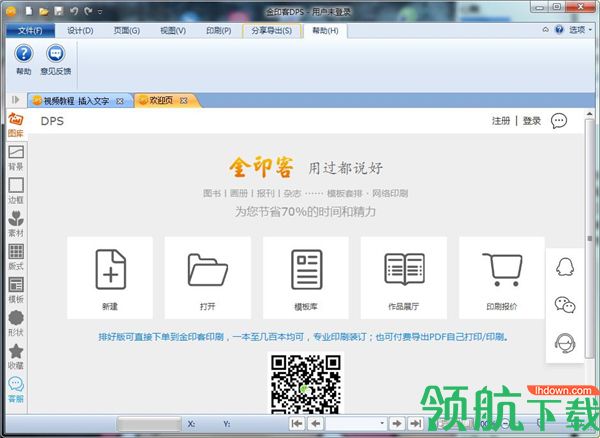600x438 pixels.
Task: Click the application logo button top-left
Action: [x=11, y=11]
